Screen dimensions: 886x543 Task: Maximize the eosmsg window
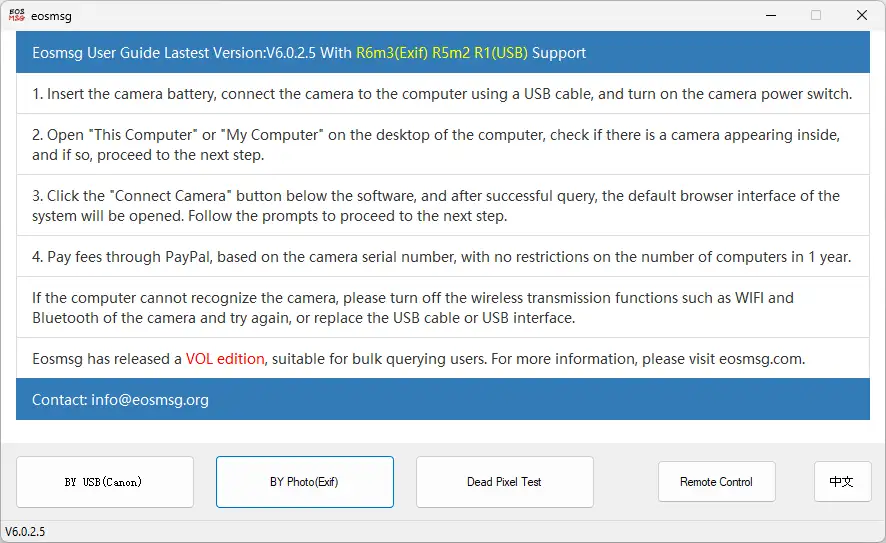(x=816, y=15)
